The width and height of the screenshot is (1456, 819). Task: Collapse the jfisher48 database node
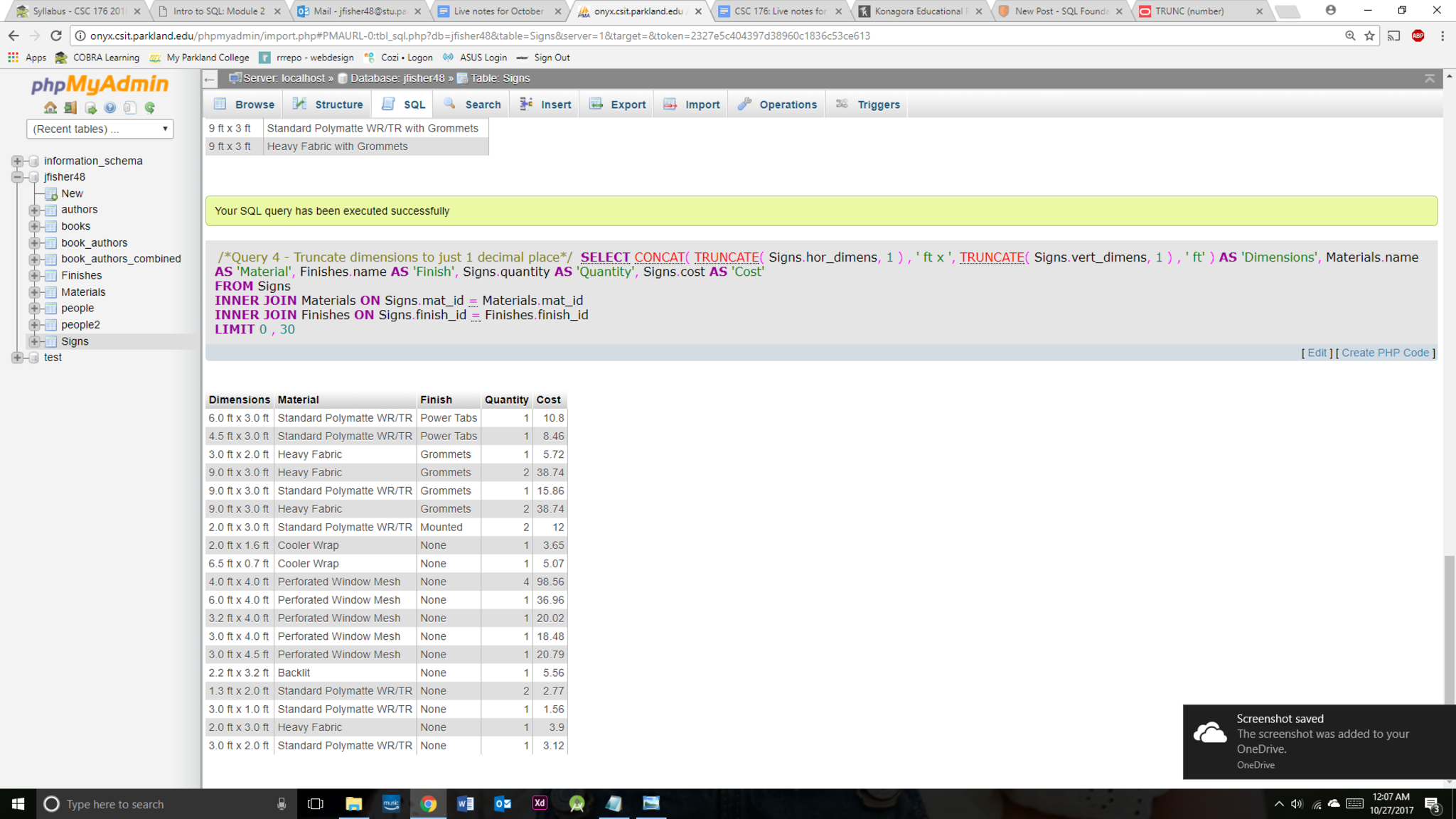17,177
